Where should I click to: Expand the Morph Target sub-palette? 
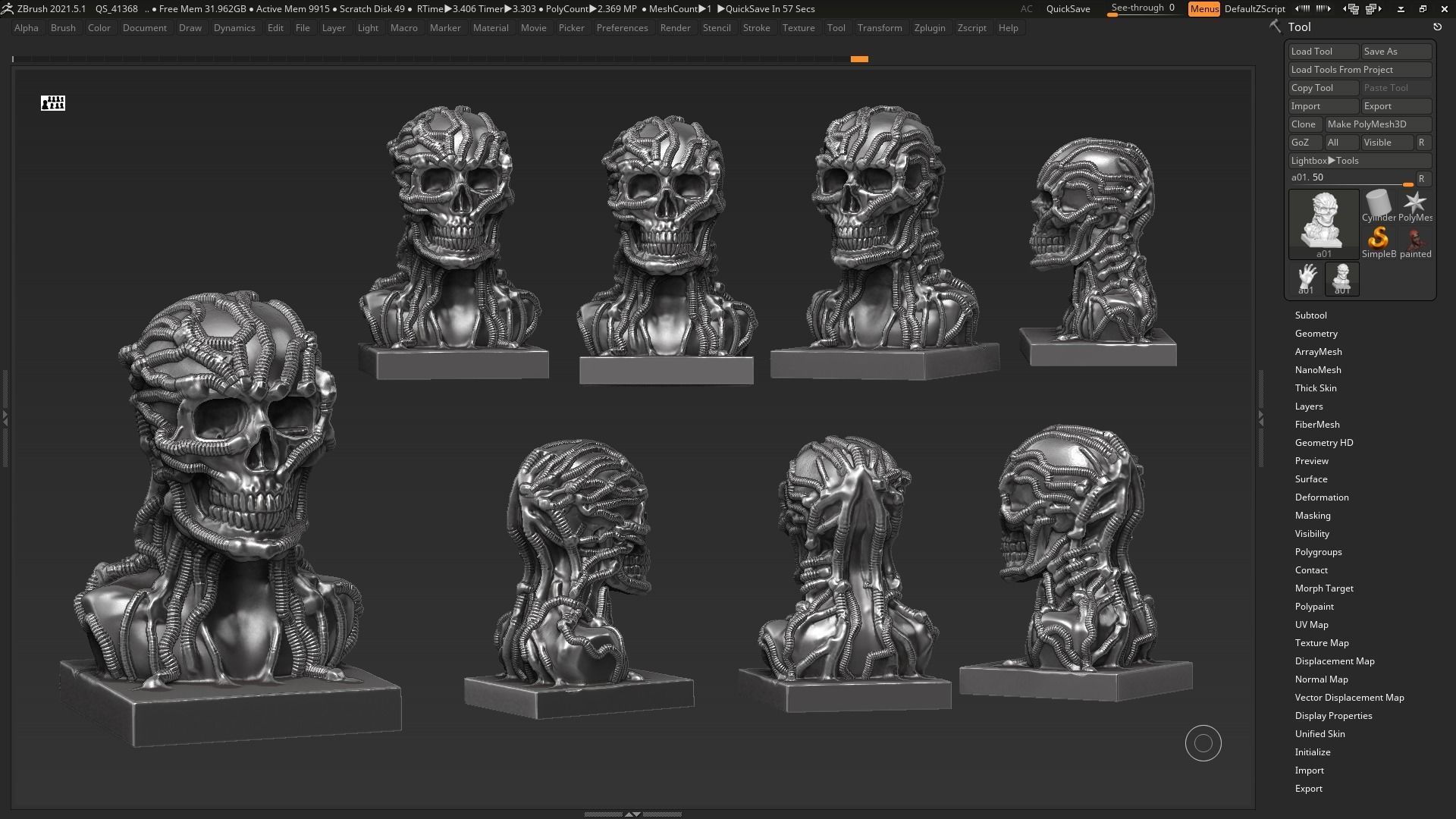pyautogui.click(x=1324, y=588)
